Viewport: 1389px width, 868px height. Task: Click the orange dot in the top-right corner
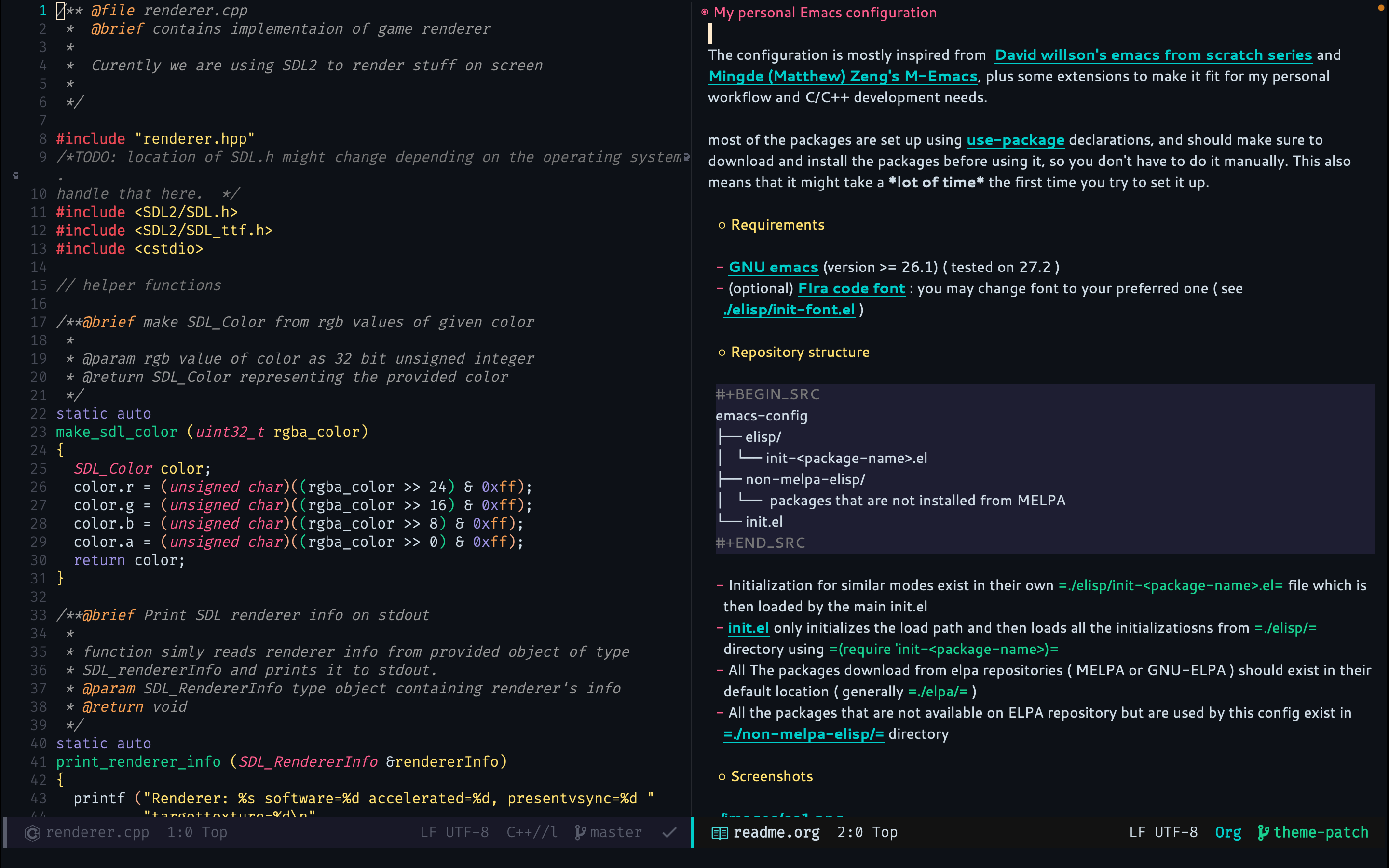point(1380,7)
